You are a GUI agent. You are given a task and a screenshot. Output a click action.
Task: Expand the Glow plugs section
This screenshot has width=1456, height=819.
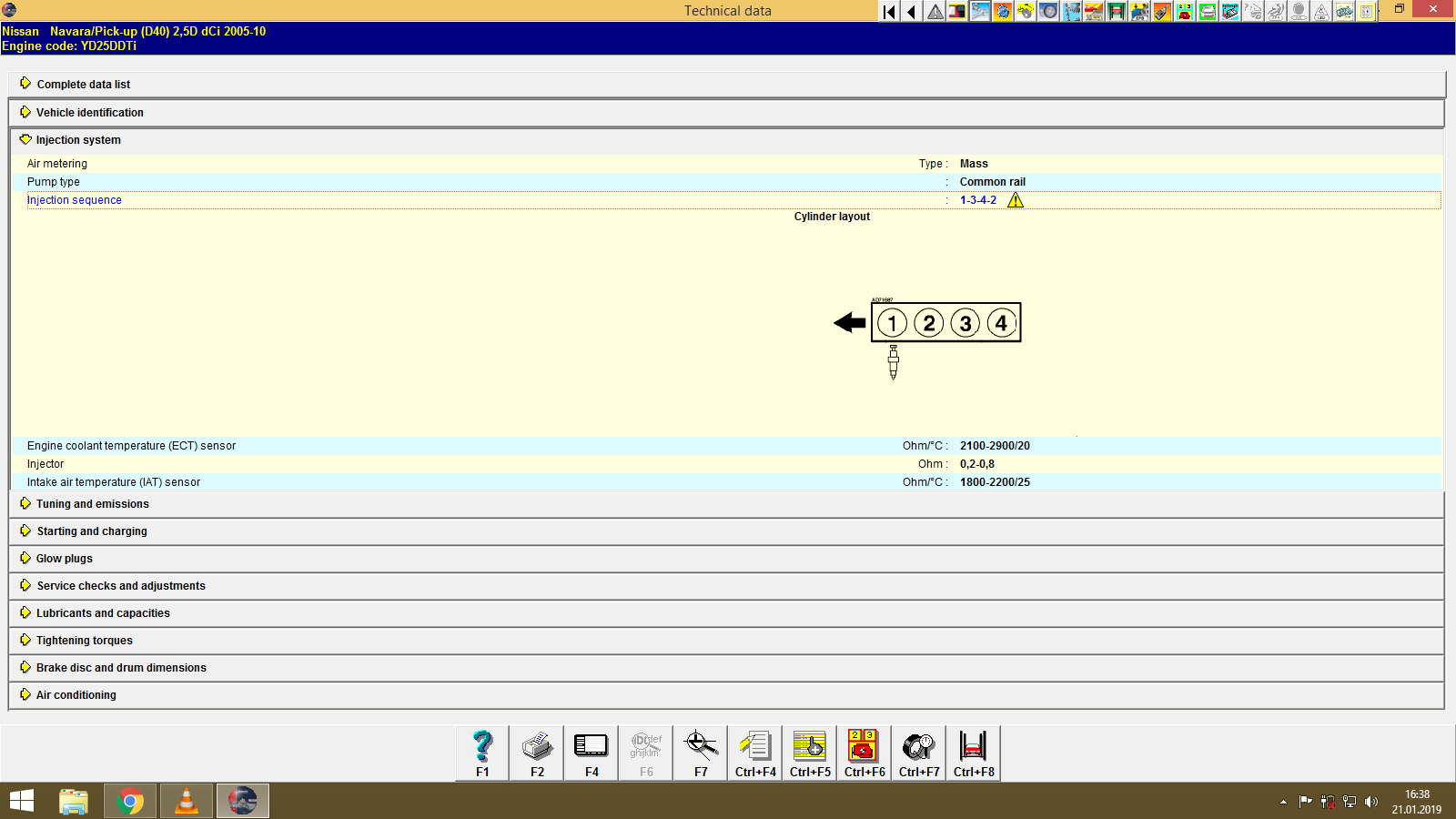coord(63,558)
